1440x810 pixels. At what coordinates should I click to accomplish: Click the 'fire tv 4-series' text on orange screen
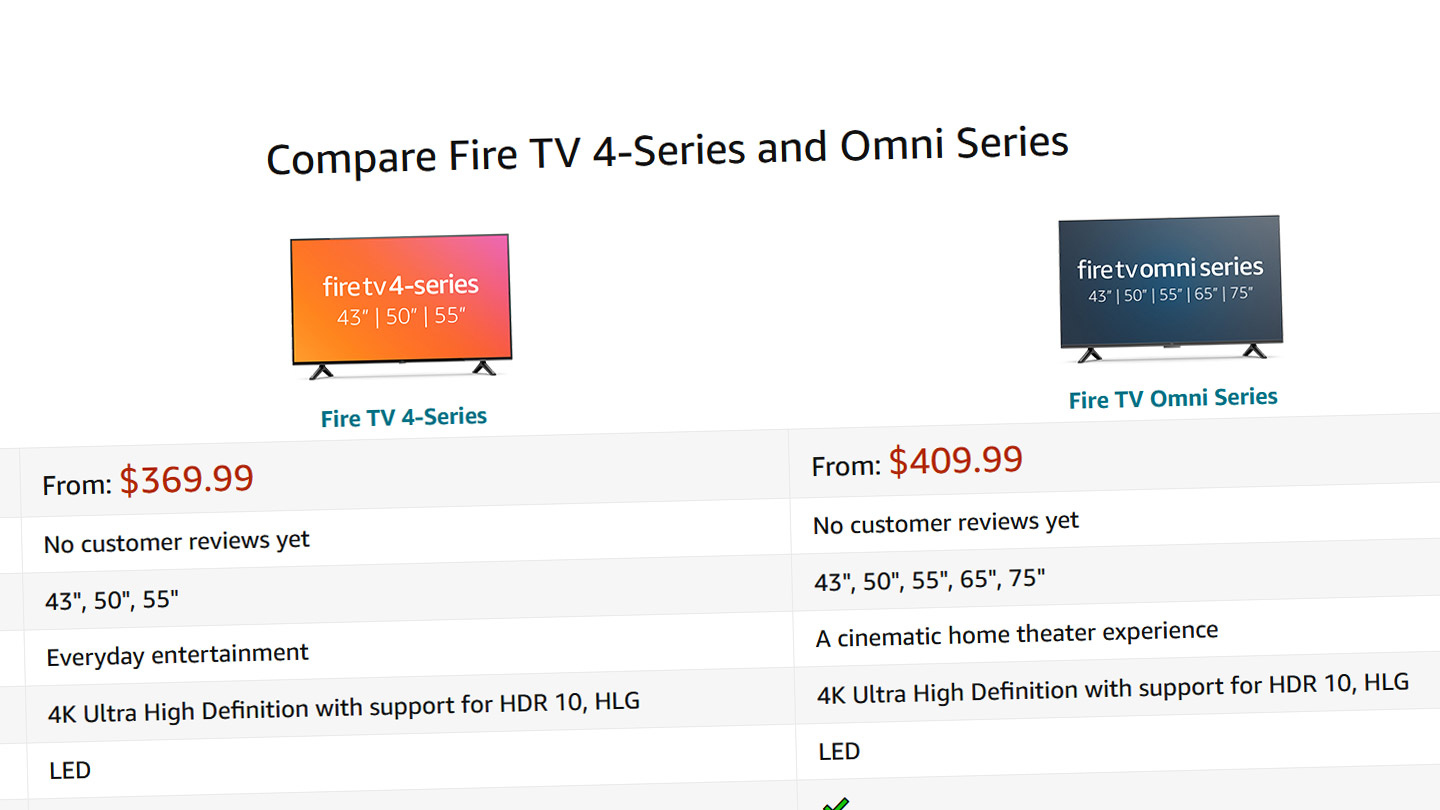(401, 286)
